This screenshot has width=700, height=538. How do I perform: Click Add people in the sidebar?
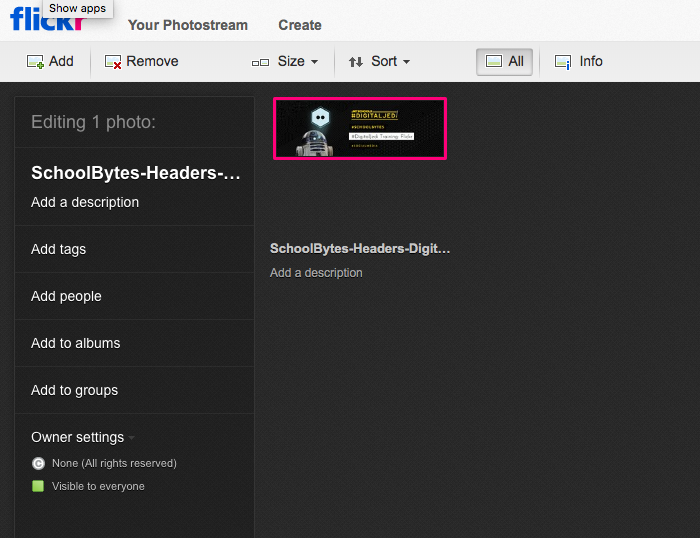(66, 296)
